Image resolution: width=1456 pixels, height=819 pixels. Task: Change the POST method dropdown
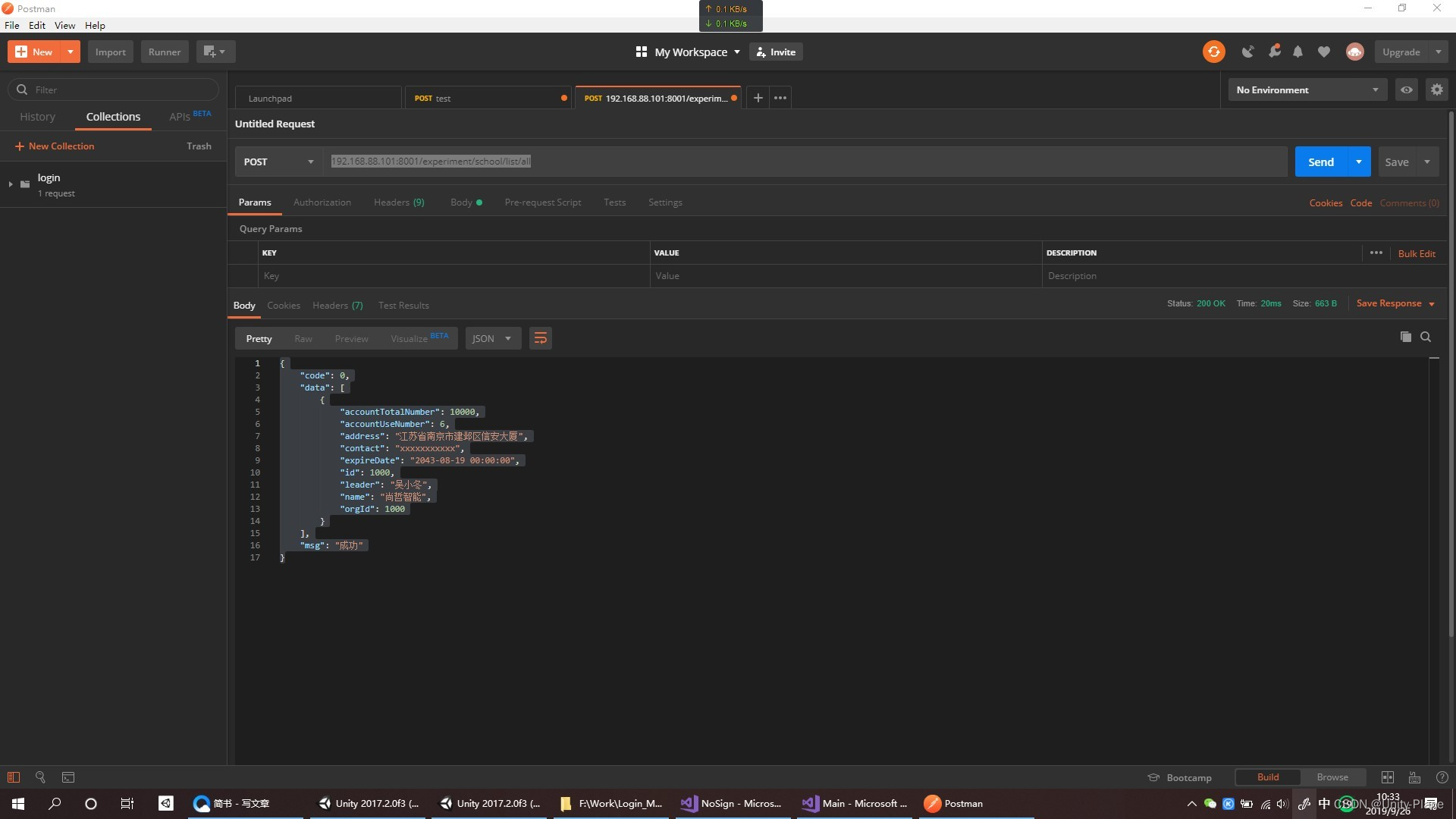point(278,162)
